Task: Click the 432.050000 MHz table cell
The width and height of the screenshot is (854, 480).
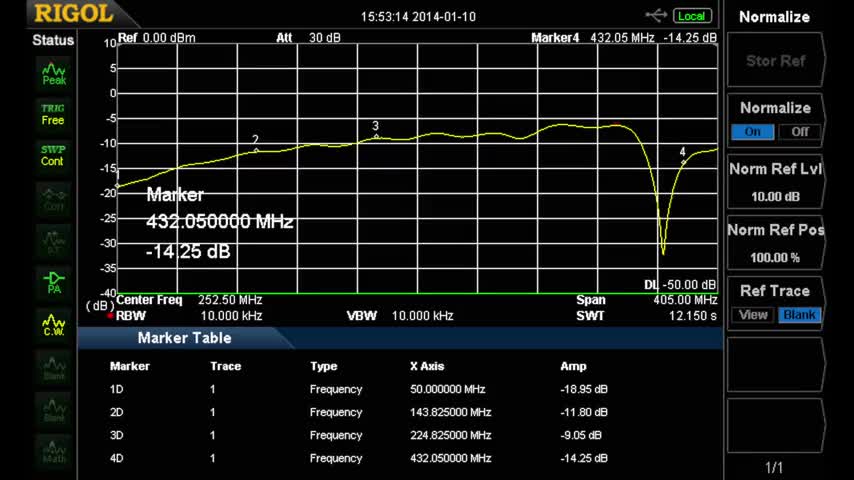Action: (450, 458)
